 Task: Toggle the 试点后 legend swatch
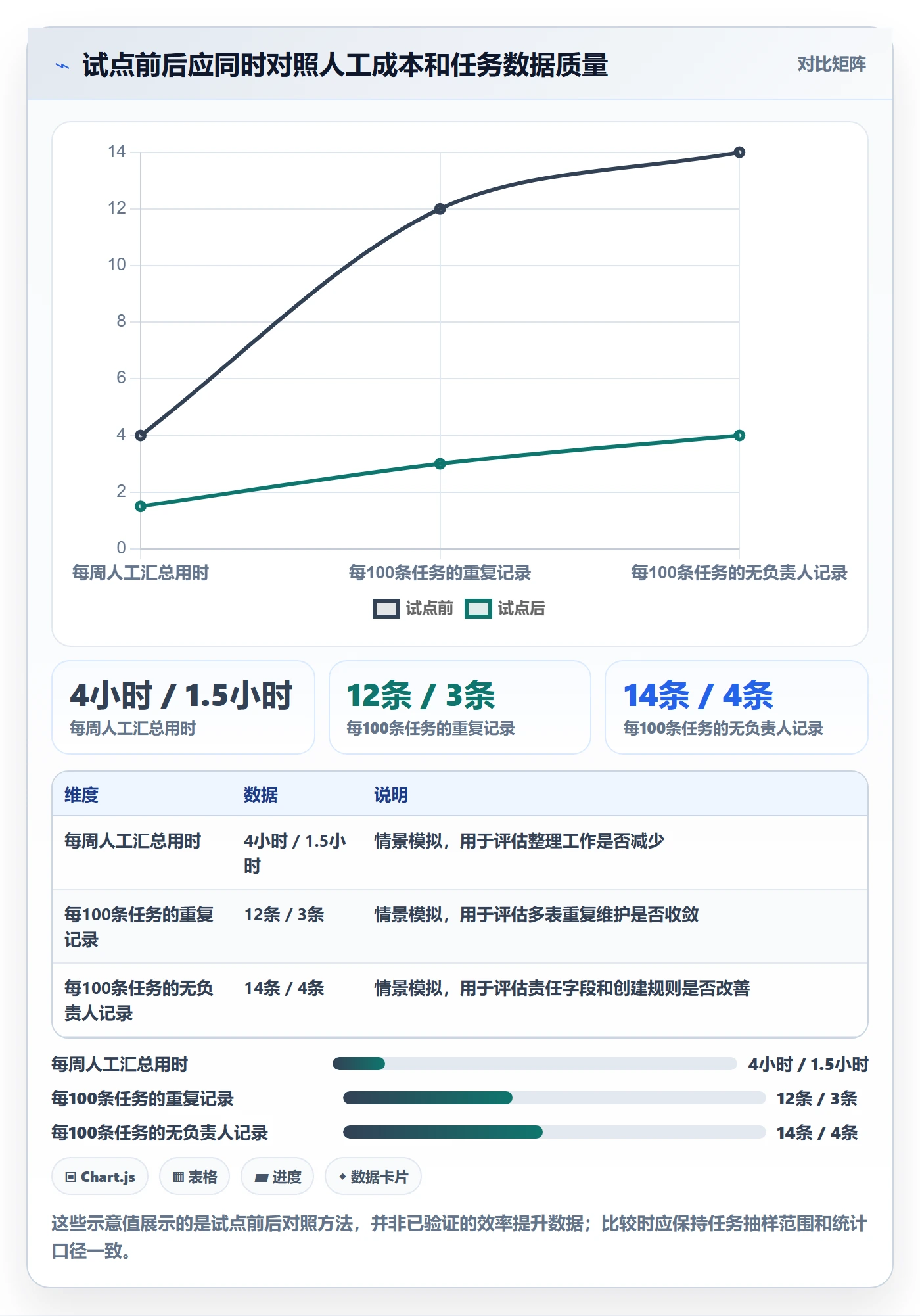tap(478, 609)
